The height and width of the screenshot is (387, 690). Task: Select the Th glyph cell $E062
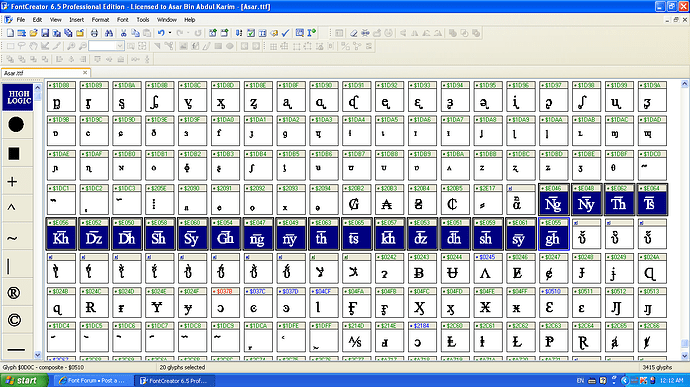pos(619,200)
